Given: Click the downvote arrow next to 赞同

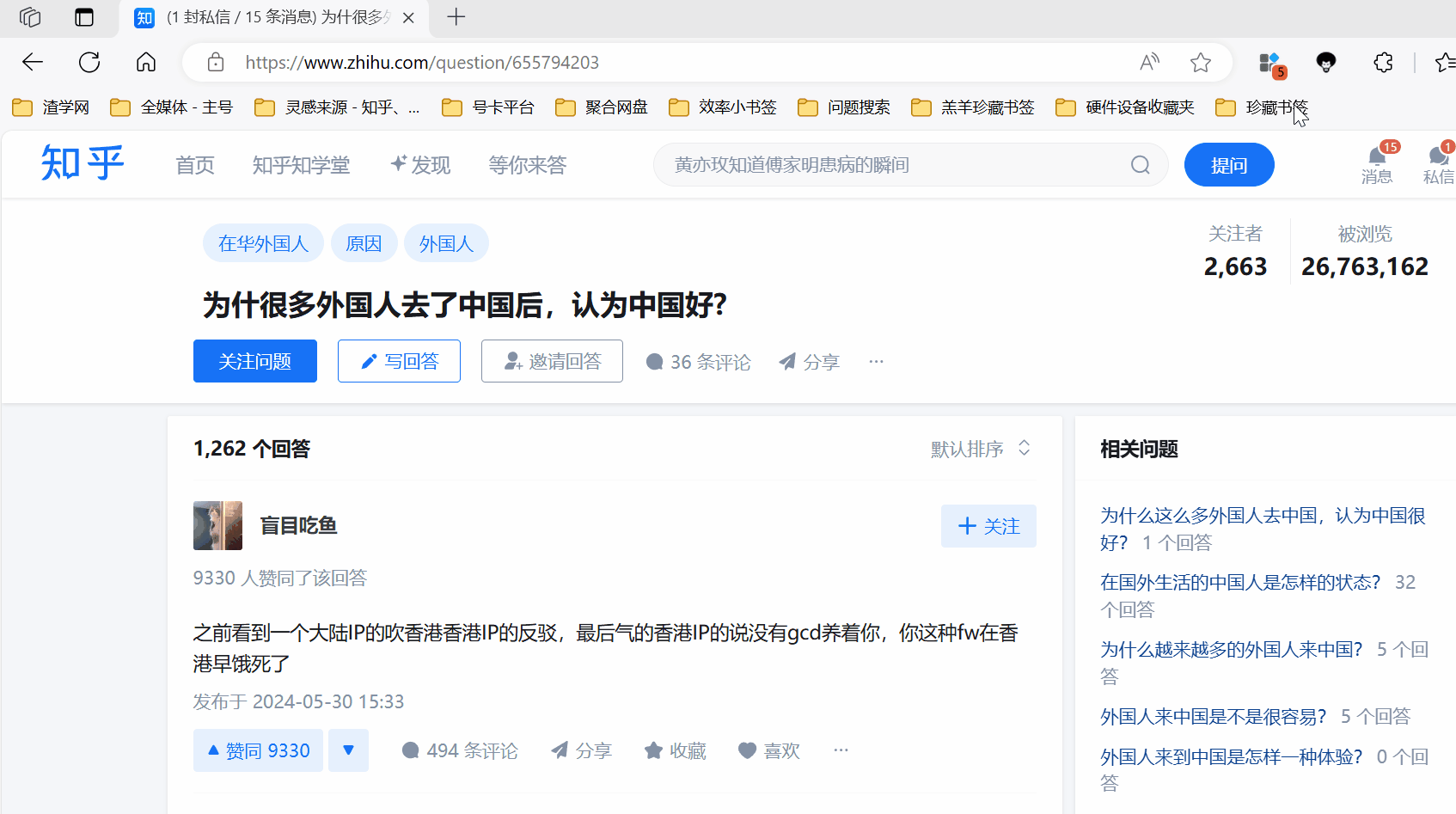Looking at the screenshot, I should pyautogui.click(x=348, y=750).
